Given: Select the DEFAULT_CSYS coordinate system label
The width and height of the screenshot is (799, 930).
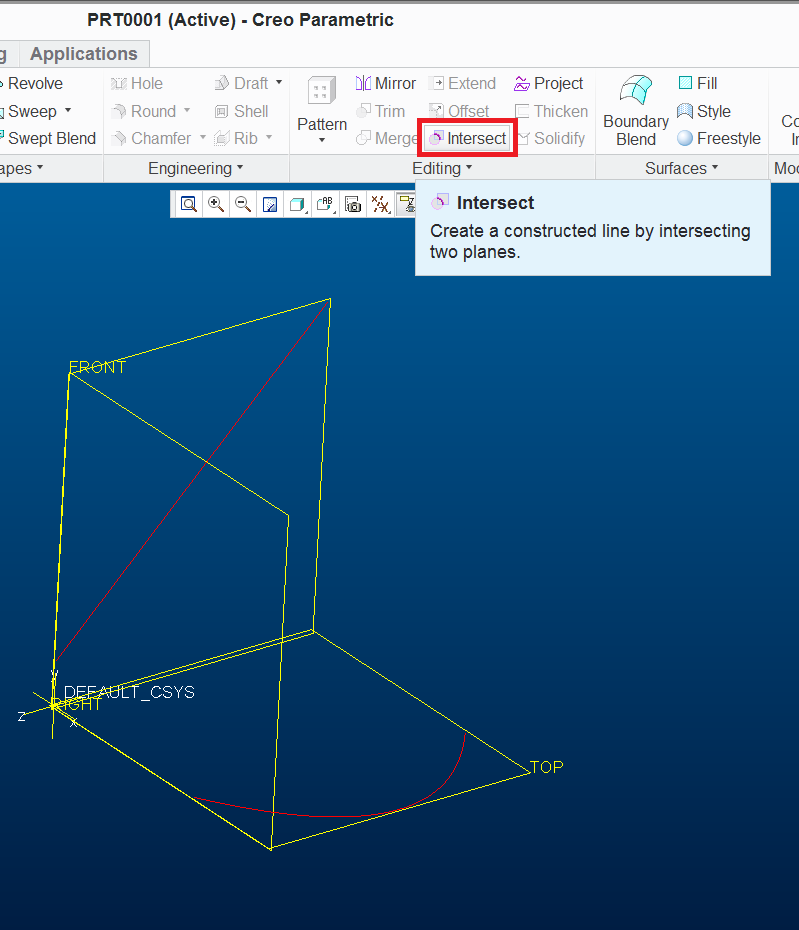Looking at the screenshot, I should 129,692.
